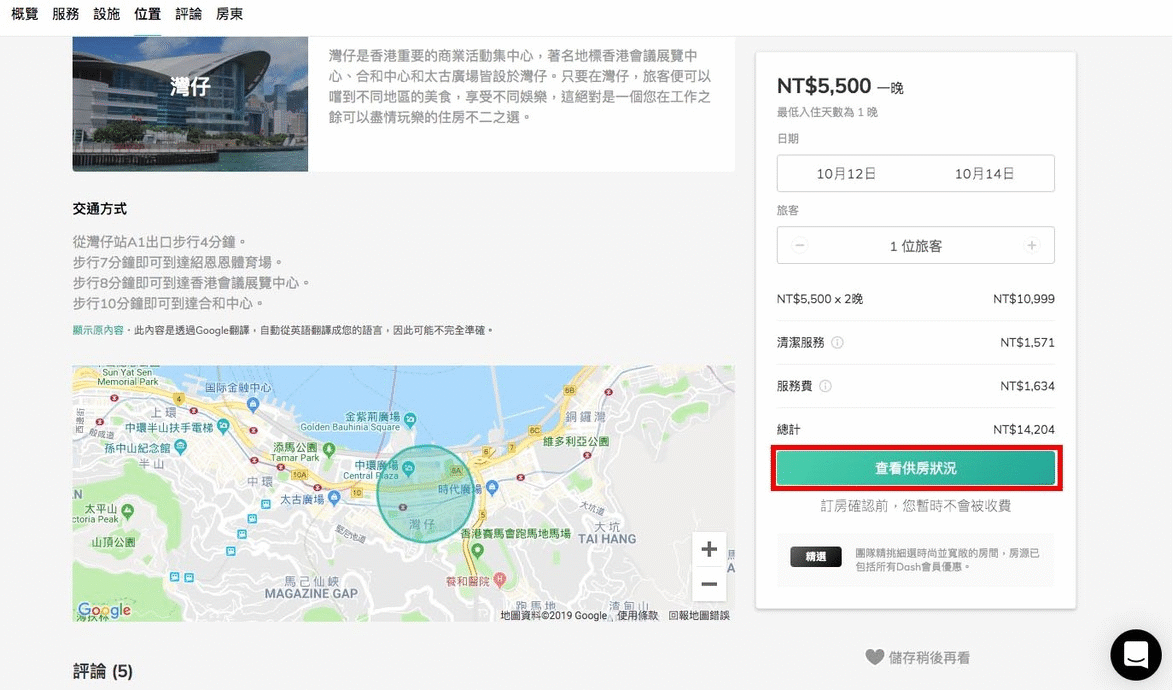This screenshot has width=1173, height=690.
Task: Click the NT$5,500 nightly price
Action: point(824,86)
